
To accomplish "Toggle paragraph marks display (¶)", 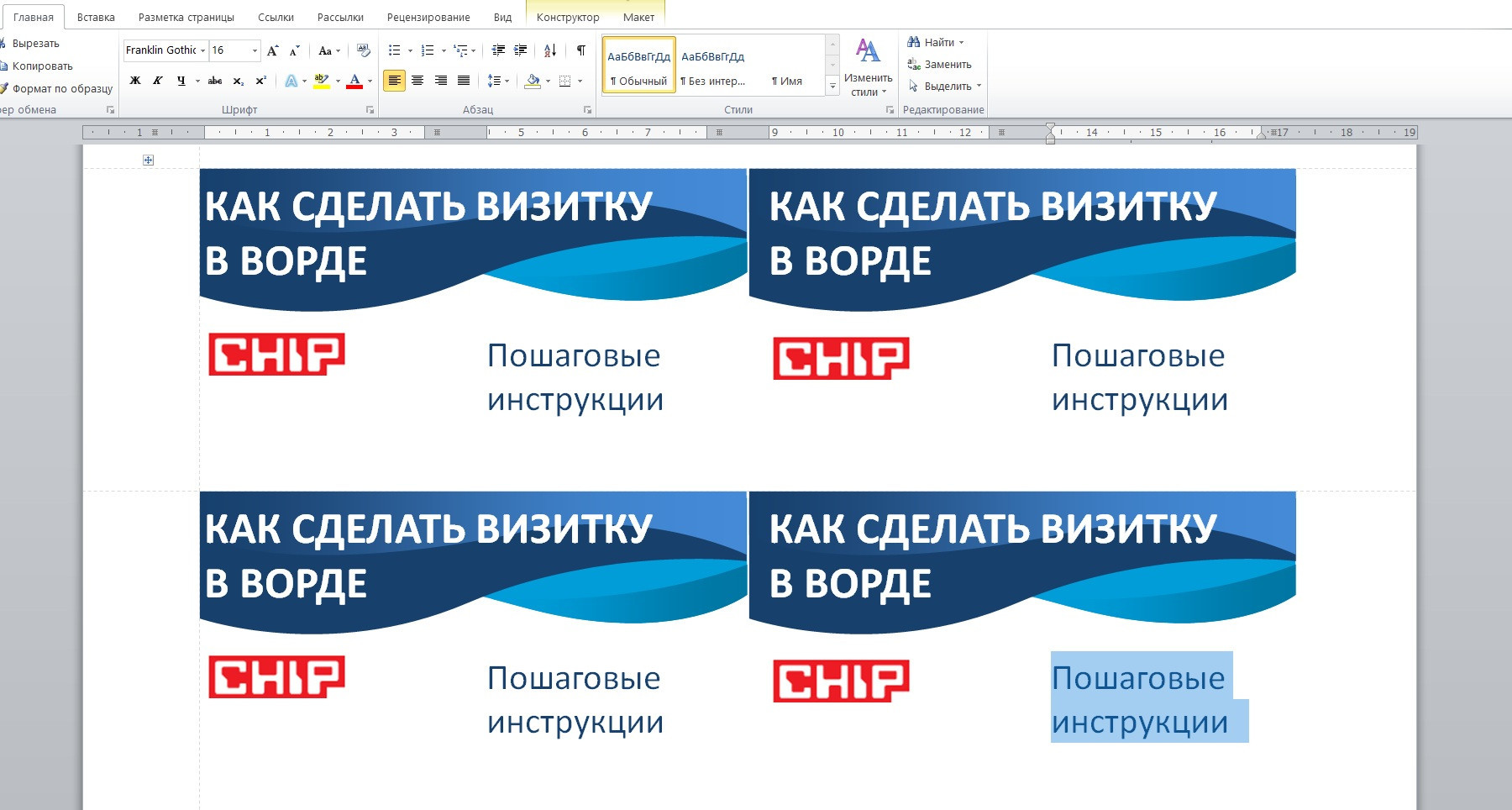I will (x=580, y=51).
